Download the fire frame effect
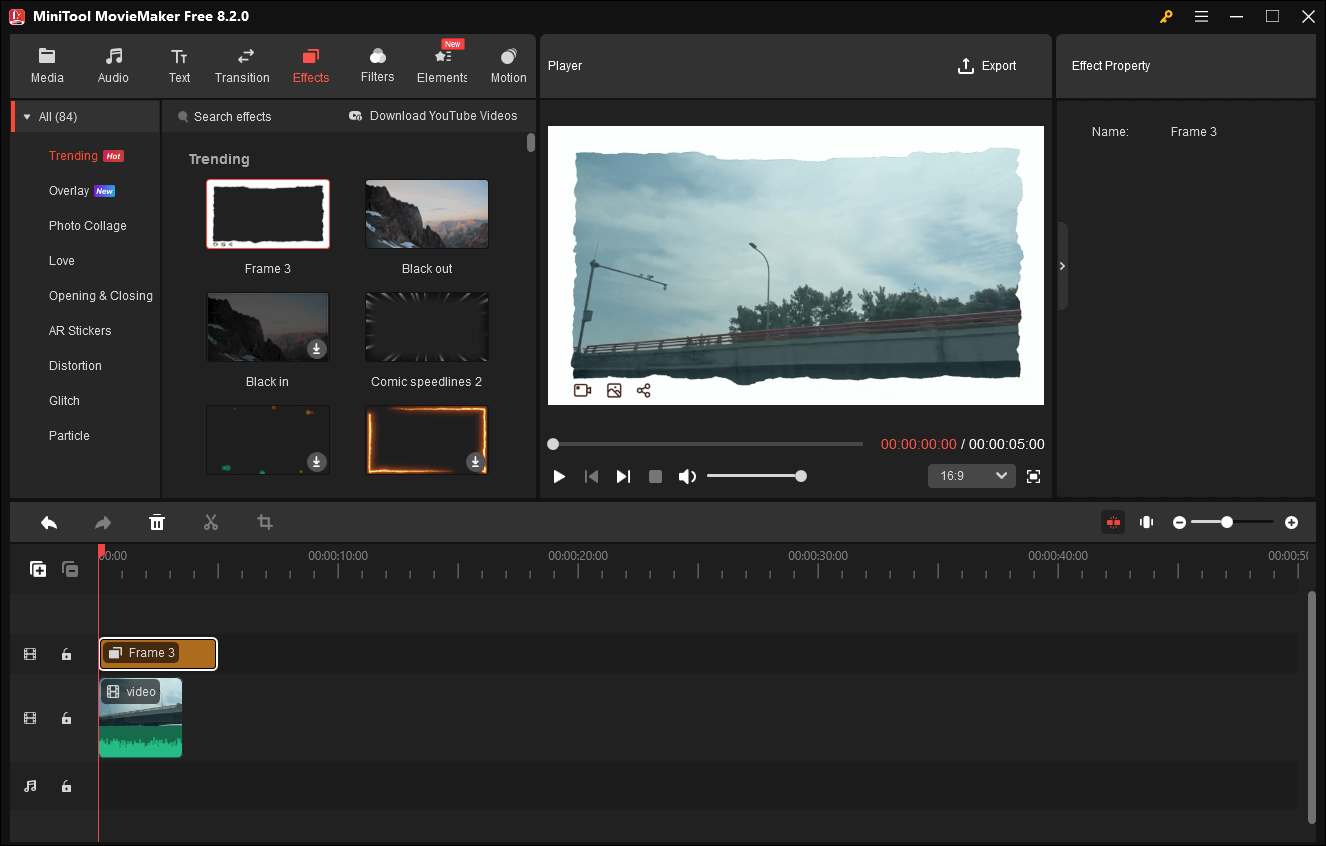 (x=476, y=461)
